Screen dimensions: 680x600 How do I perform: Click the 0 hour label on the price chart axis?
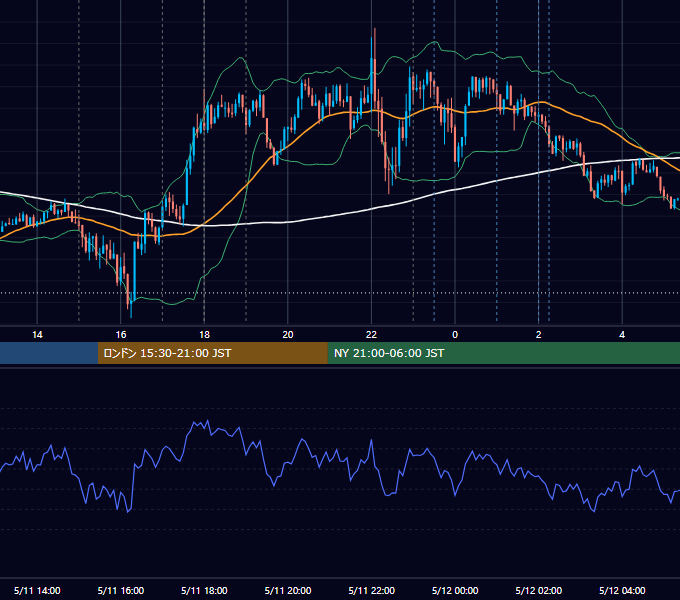pos(455,335)
